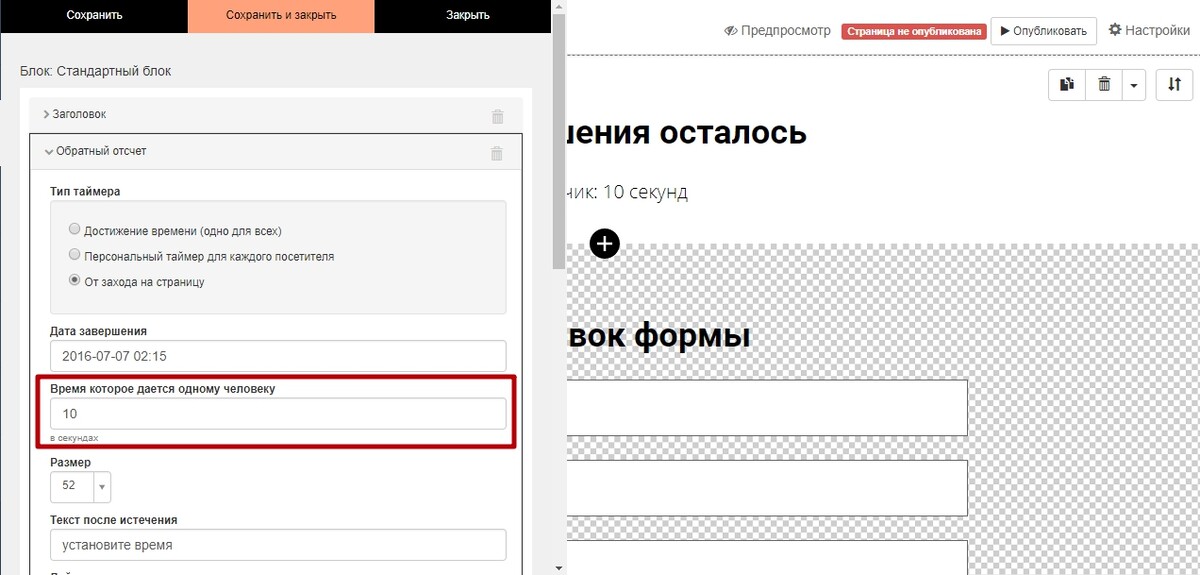
Task: Click the first form field on page
Action: (766, 407)
